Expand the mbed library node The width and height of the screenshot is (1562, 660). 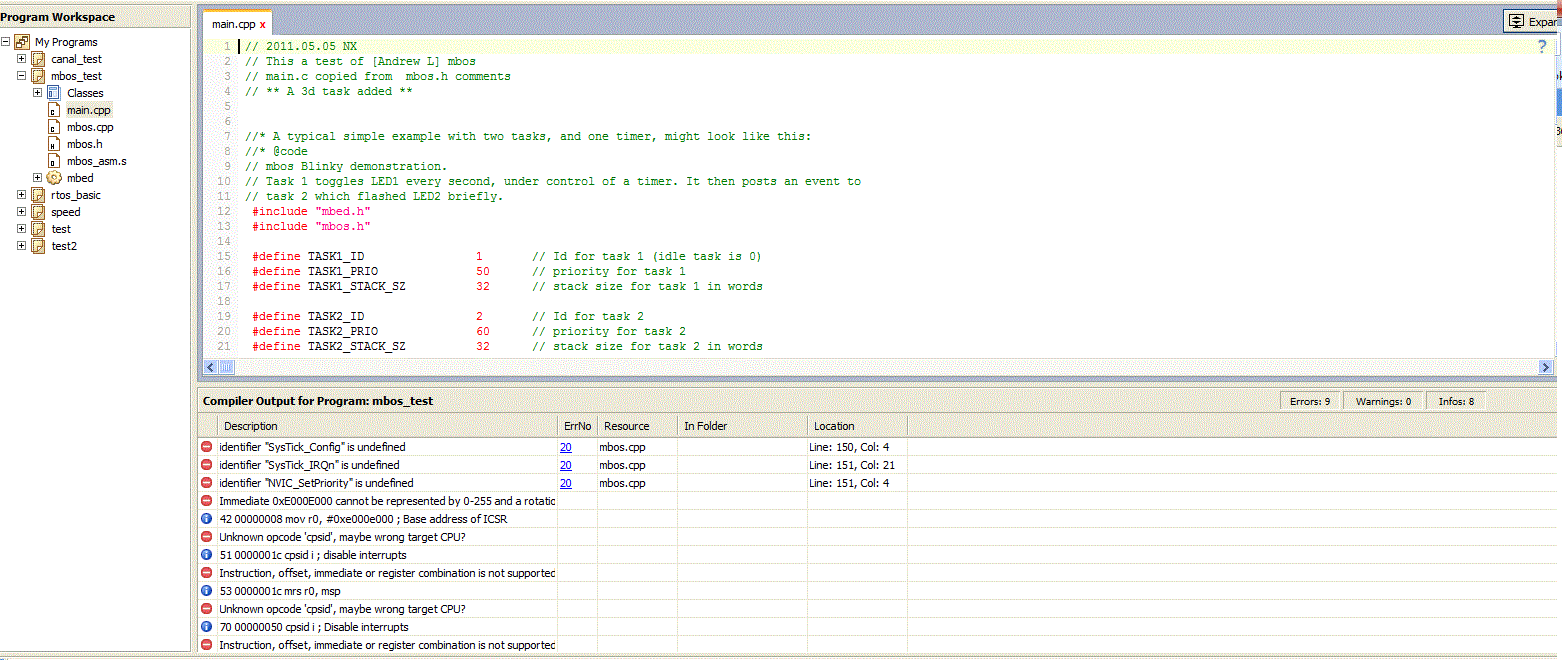point(37,178)
